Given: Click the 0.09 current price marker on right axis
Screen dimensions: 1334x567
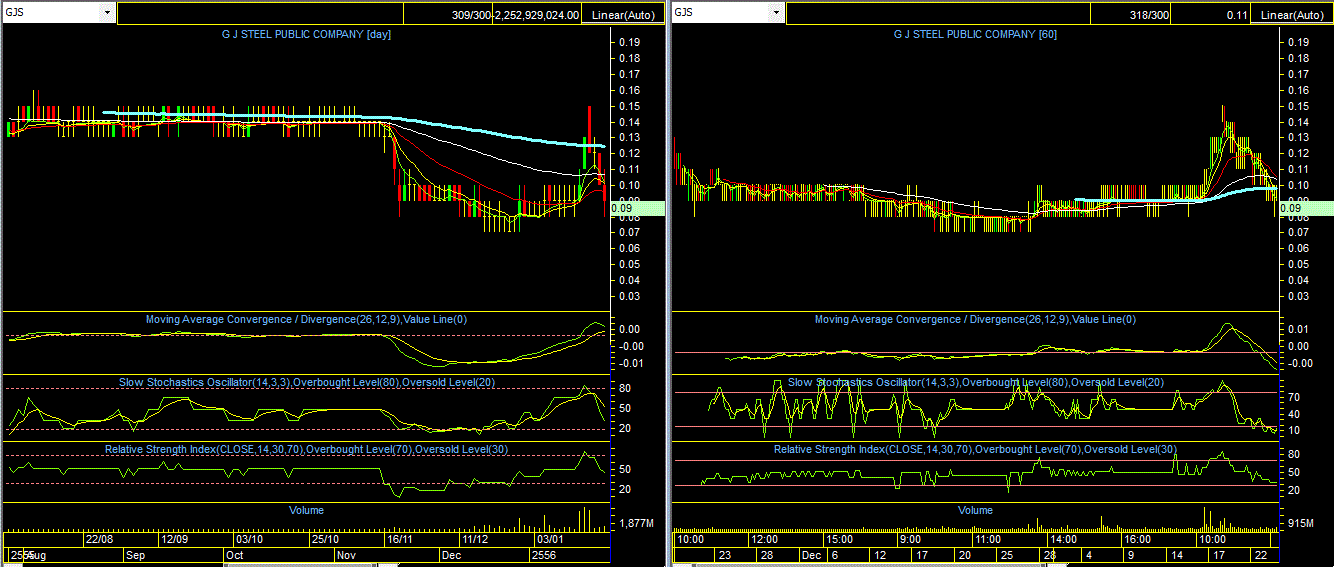Looking at the screenshot, I should click(1306, 208).
